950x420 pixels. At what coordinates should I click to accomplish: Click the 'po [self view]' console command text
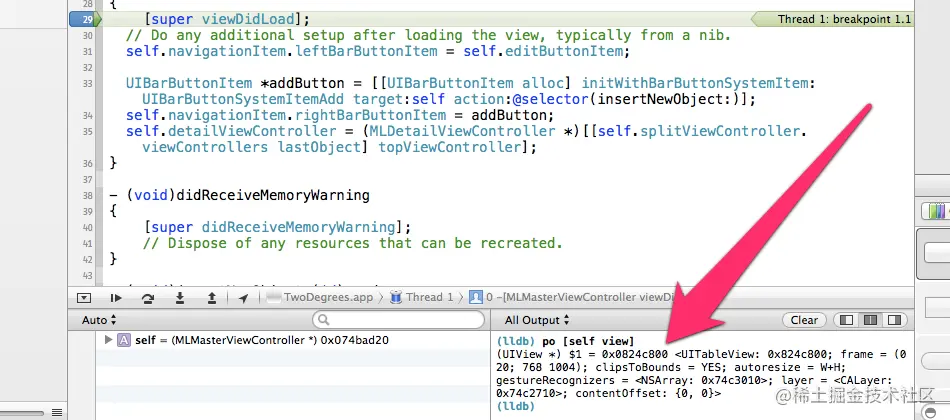(588, 341)
